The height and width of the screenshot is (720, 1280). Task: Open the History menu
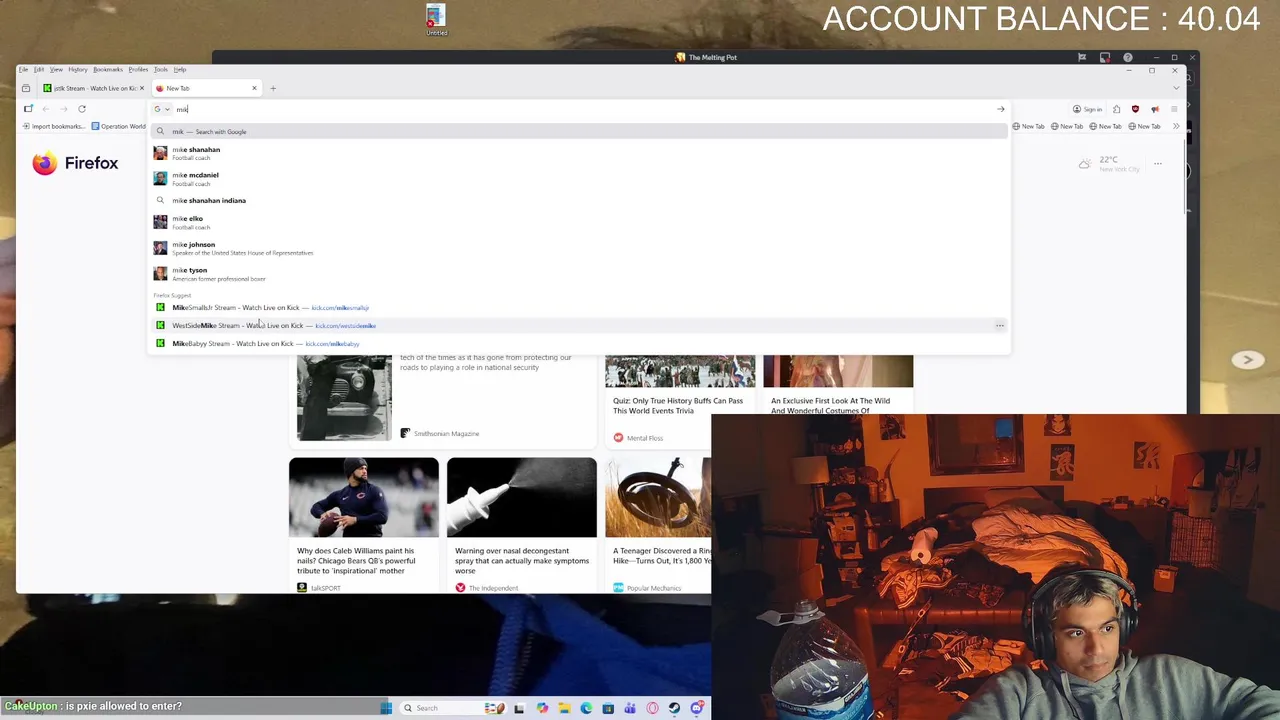tap(77, 69)
